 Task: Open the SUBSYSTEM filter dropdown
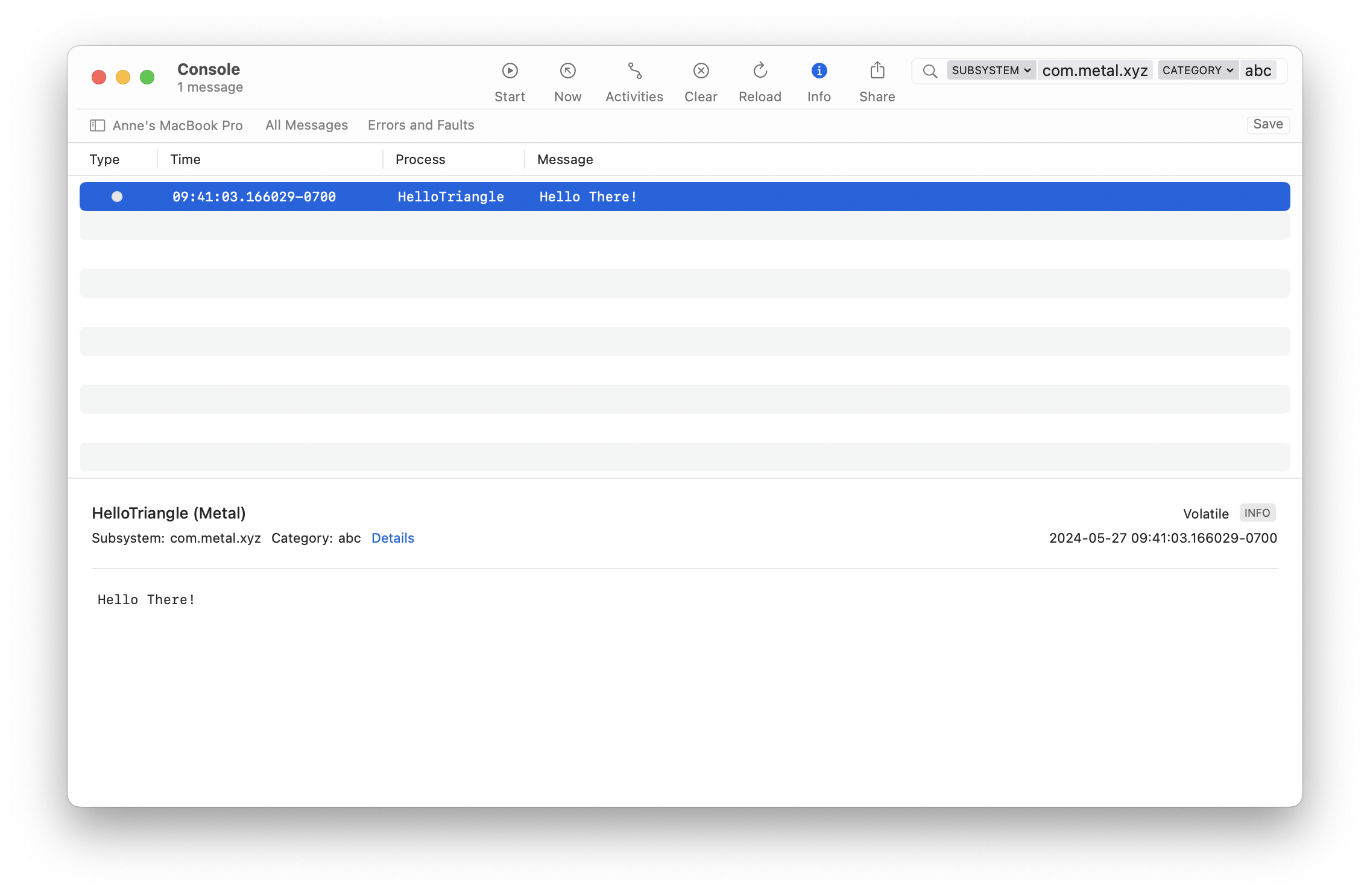[991, 70]
